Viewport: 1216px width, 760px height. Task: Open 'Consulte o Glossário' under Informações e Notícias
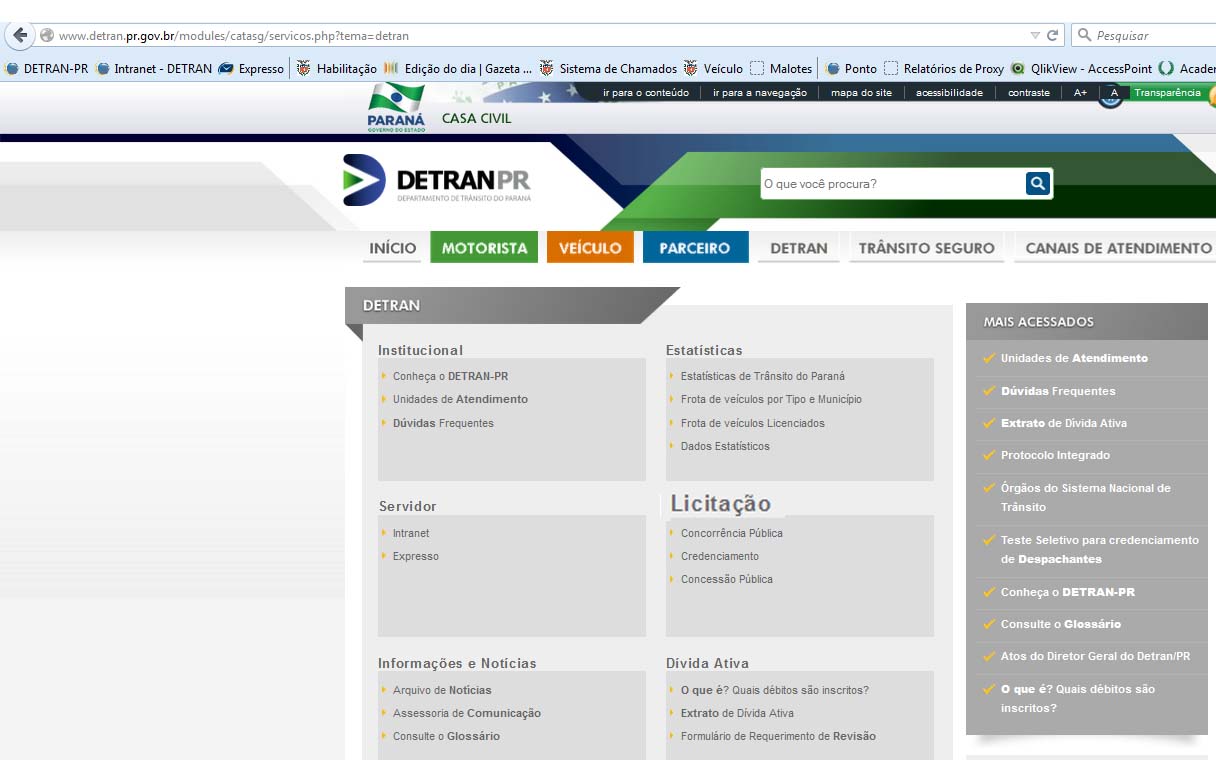click(446, 736)
